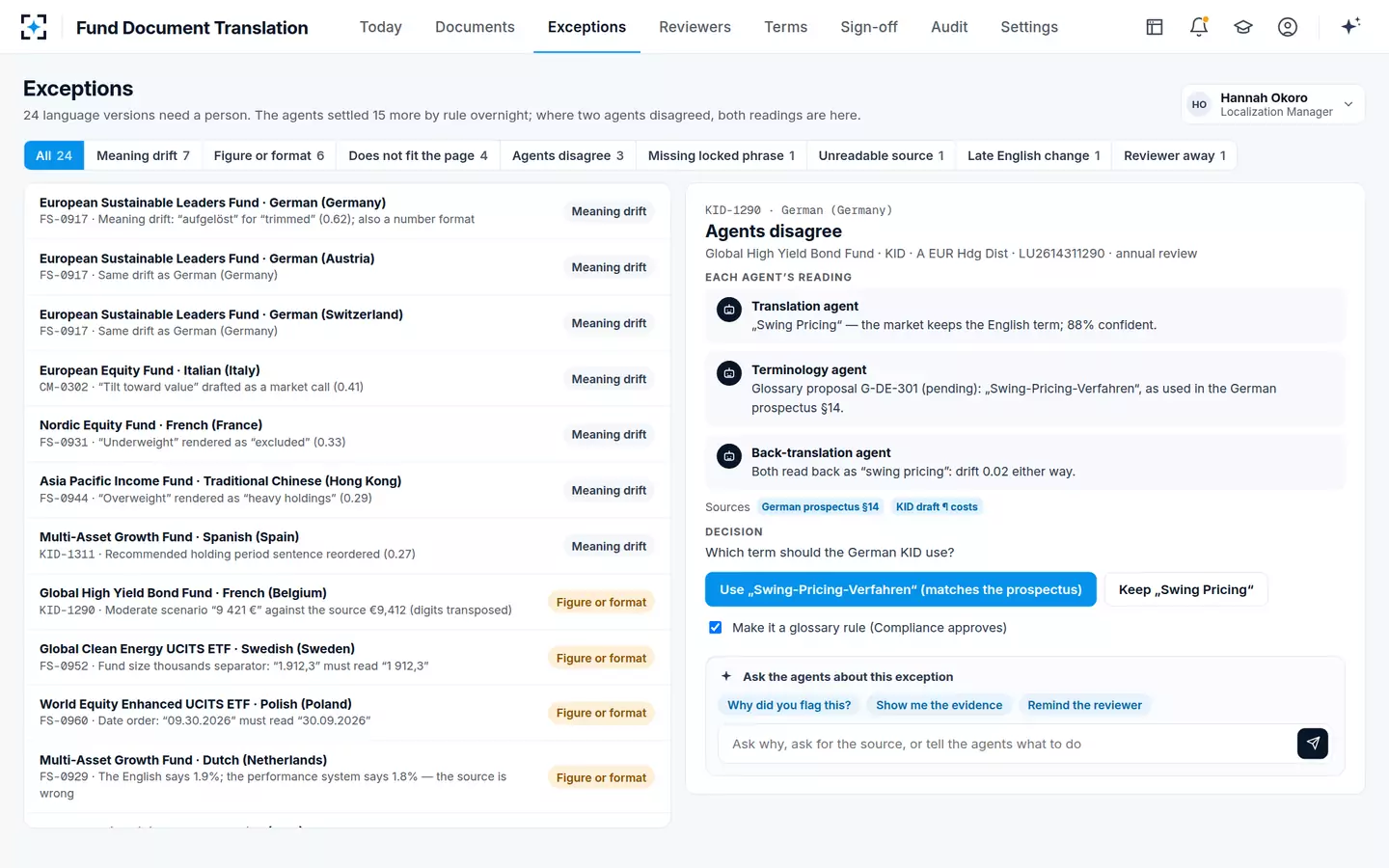Uncheck Make it a glossary rule

(716, 628)
